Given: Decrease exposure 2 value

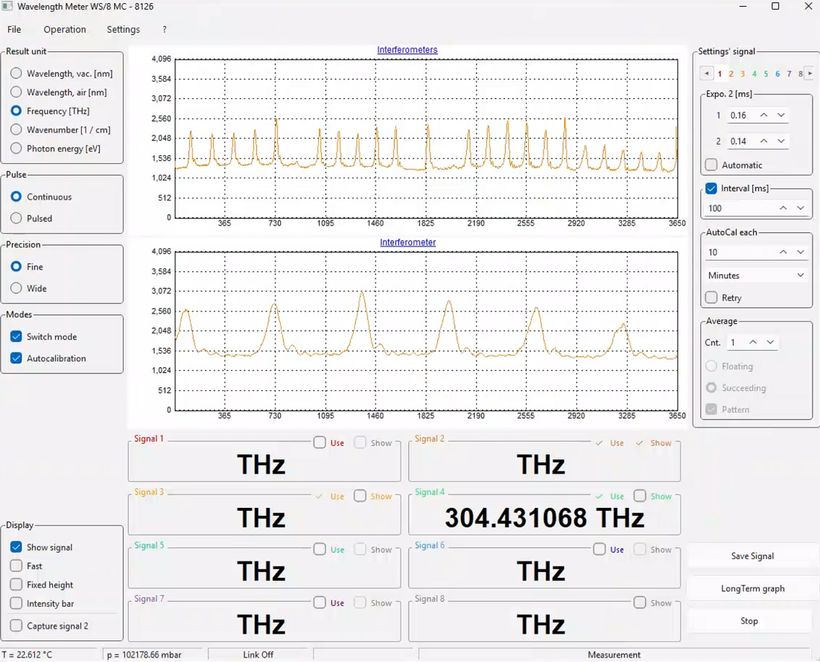Looking at the screenshot, I should 781,141.
